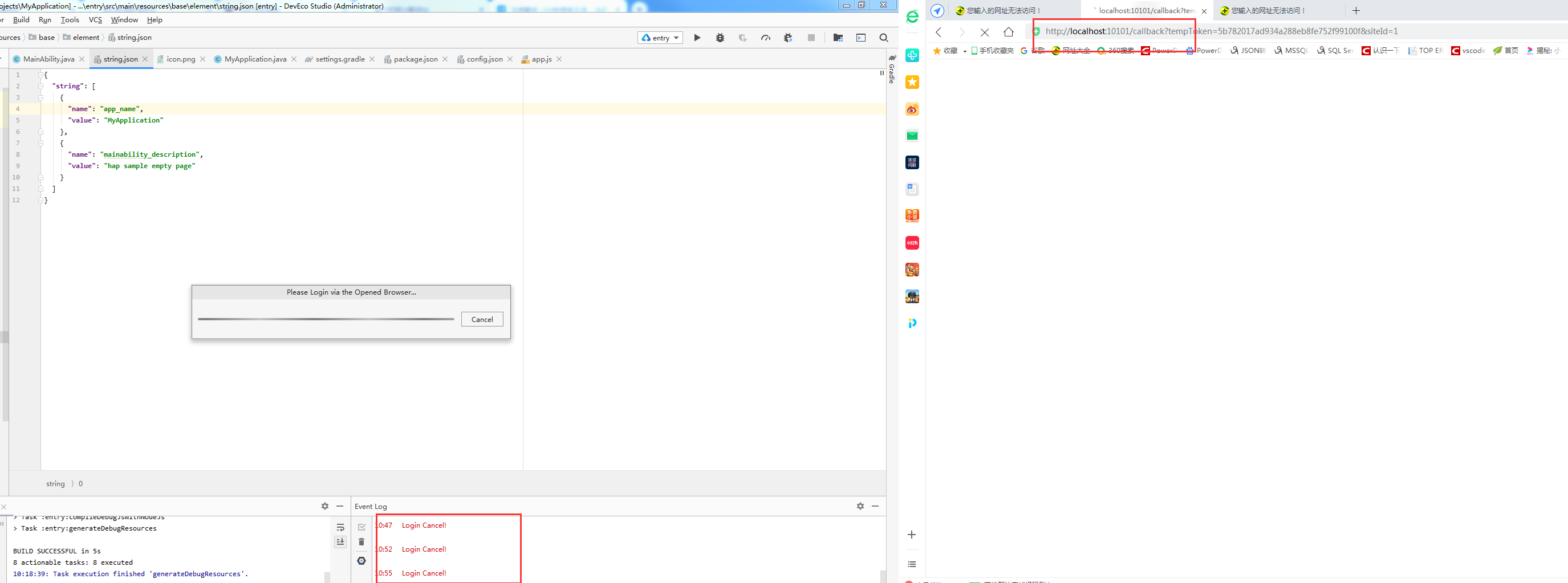Open the Gradle side panel

892,69
